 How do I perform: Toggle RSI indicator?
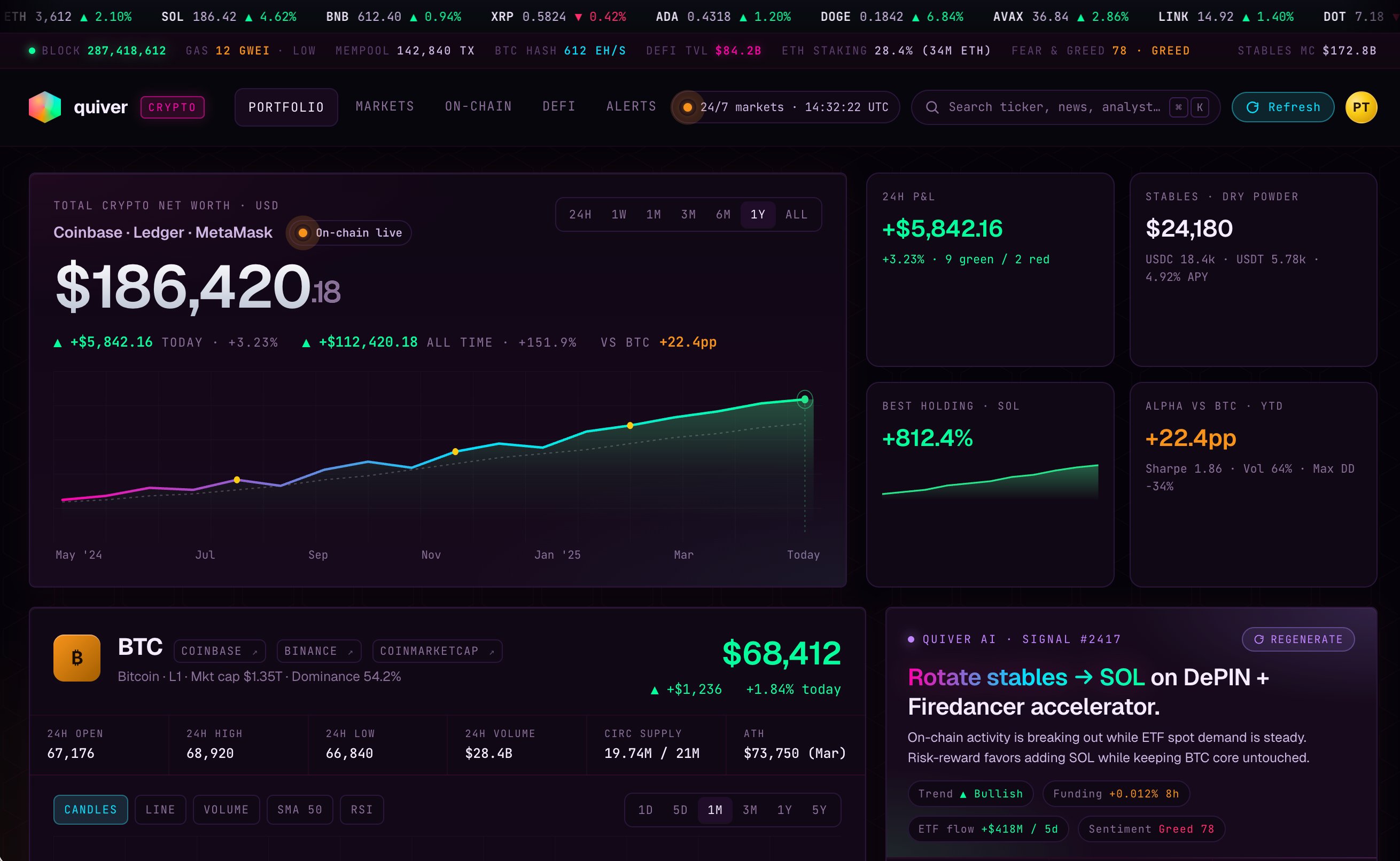362,810
